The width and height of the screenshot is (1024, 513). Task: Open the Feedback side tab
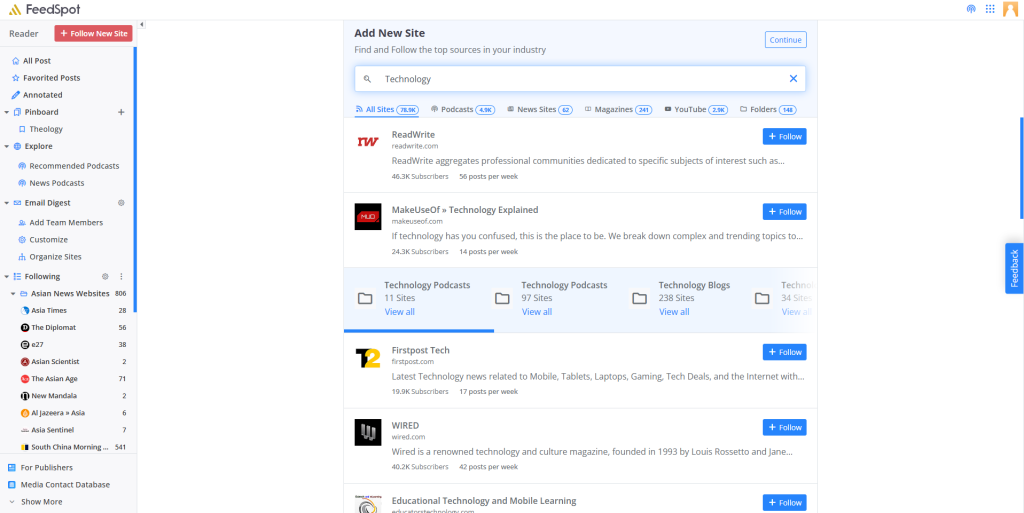pos(1014,268)
